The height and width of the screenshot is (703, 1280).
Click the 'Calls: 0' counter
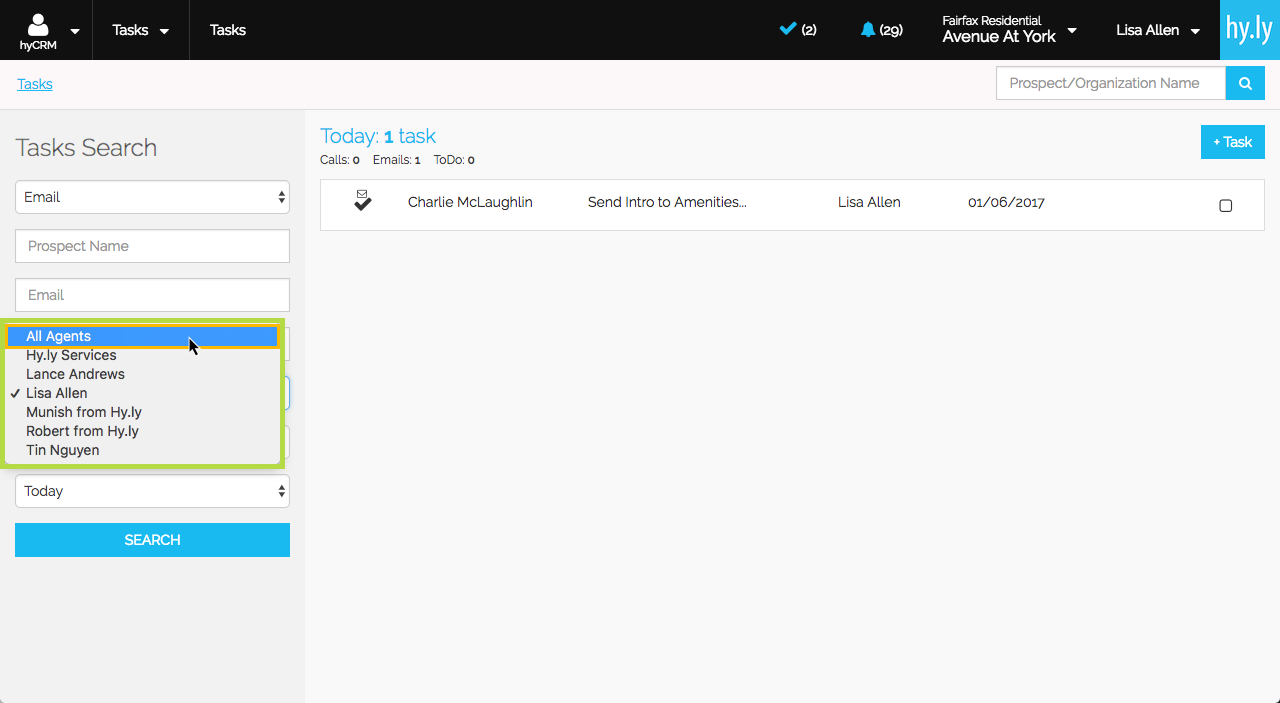(x=340, y=160)
